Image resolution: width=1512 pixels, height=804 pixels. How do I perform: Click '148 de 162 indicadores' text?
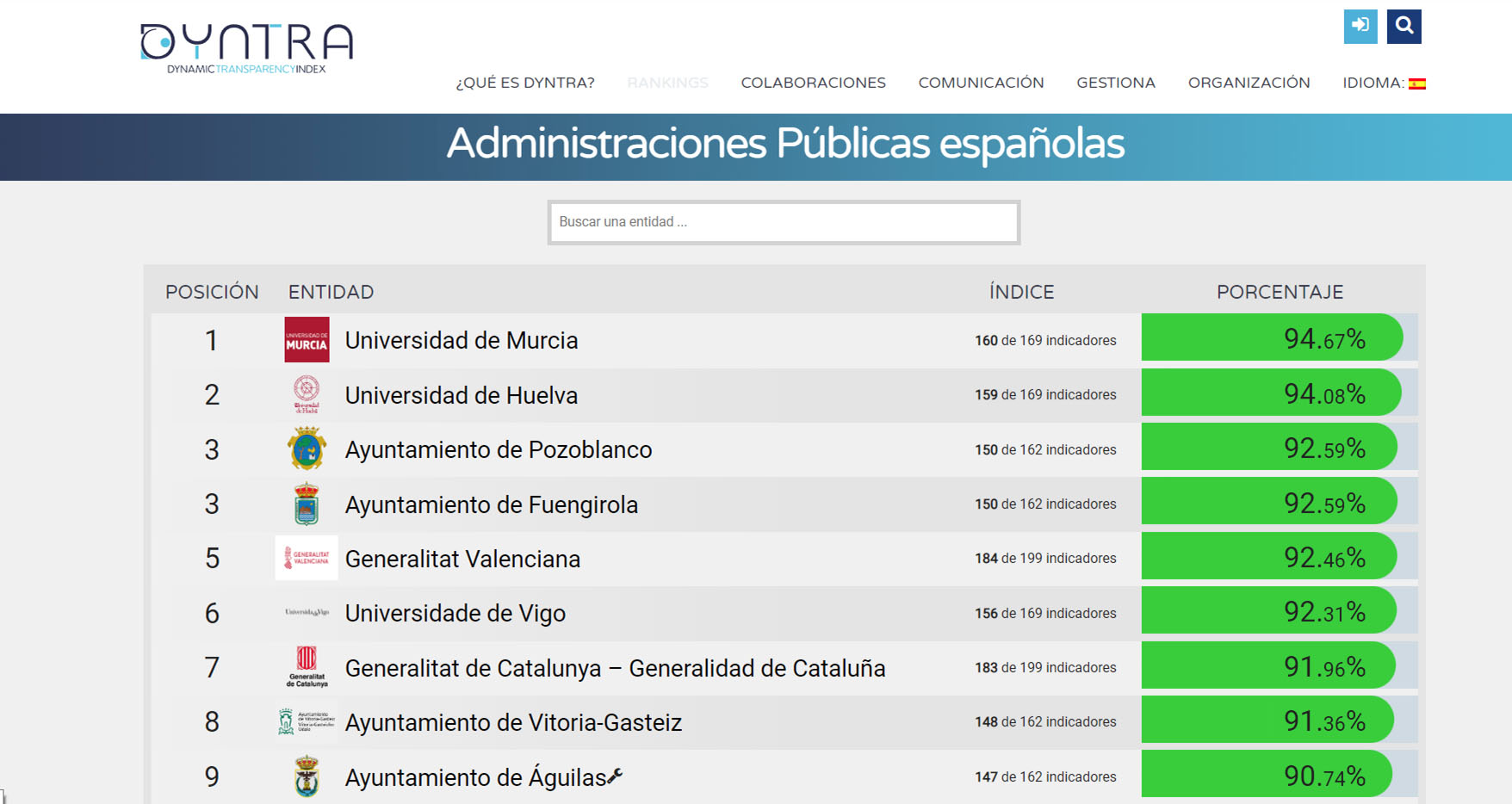tap(1045, 721)
